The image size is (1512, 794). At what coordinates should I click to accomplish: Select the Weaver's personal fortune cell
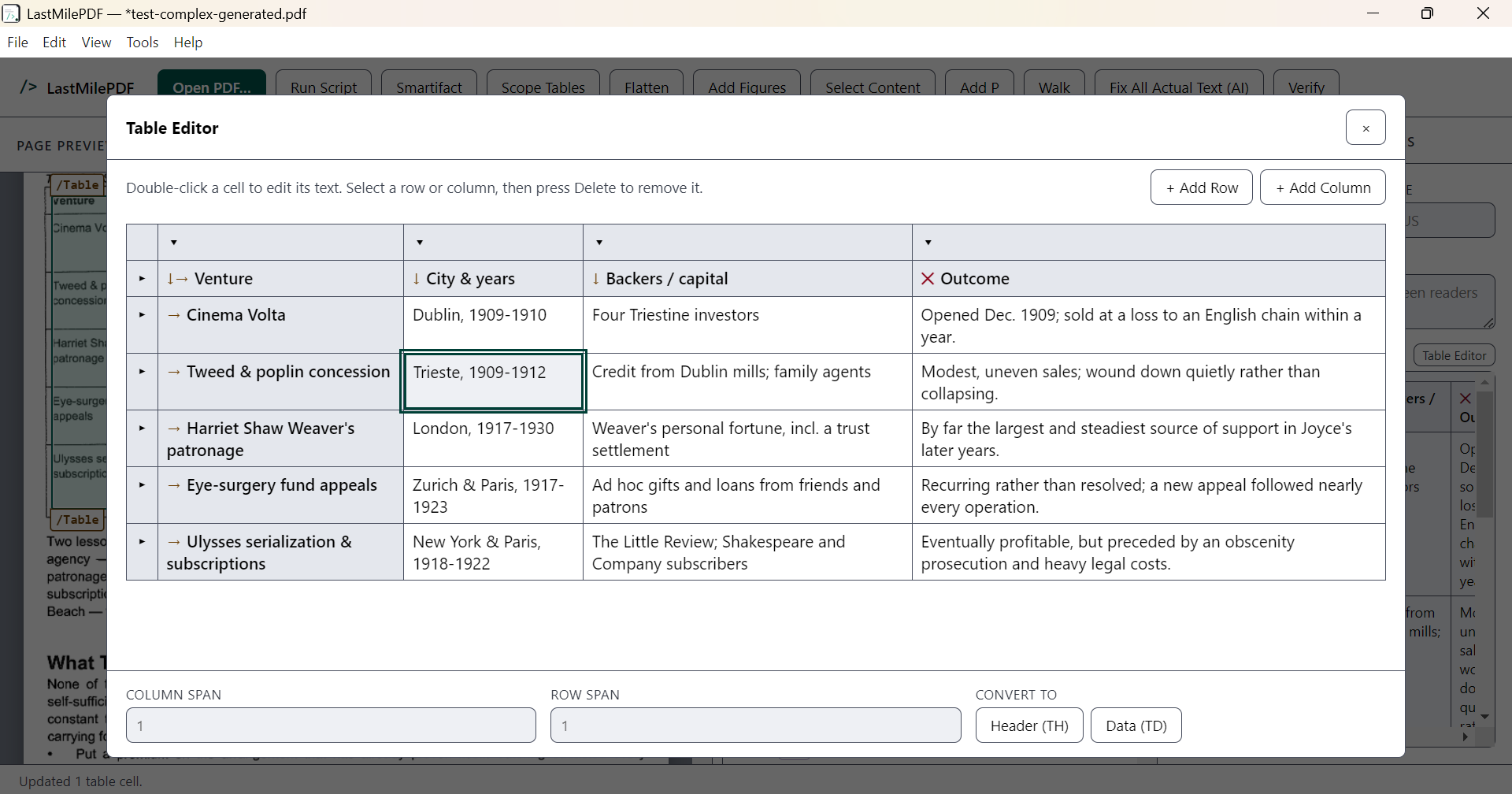(x=747, y=438)
